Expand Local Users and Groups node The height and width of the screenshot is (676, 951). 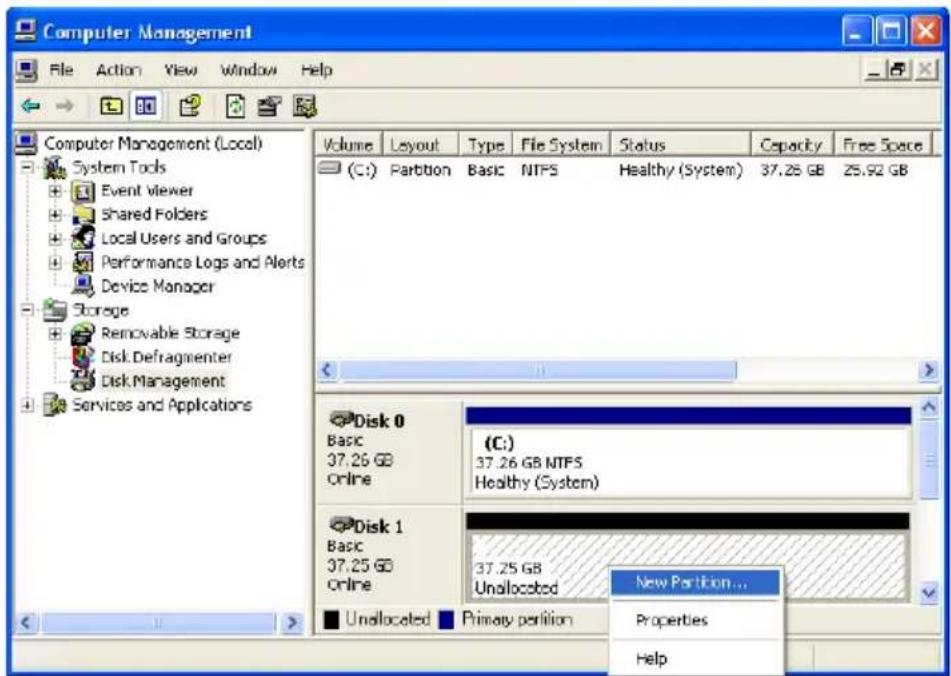[55, 238]
